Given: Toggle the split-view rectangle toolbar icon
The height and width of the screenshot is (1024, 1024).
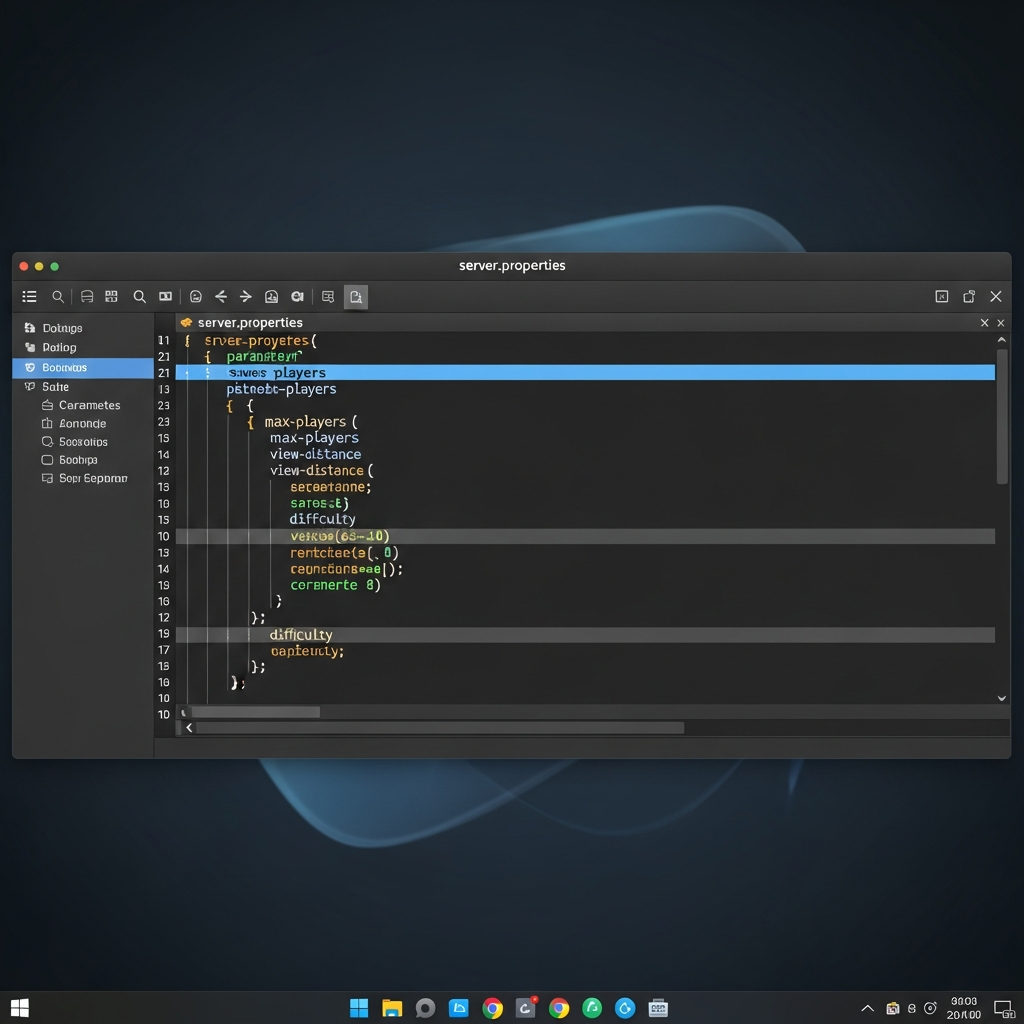Looking at the screenshot, I should (x=165, y=296).
